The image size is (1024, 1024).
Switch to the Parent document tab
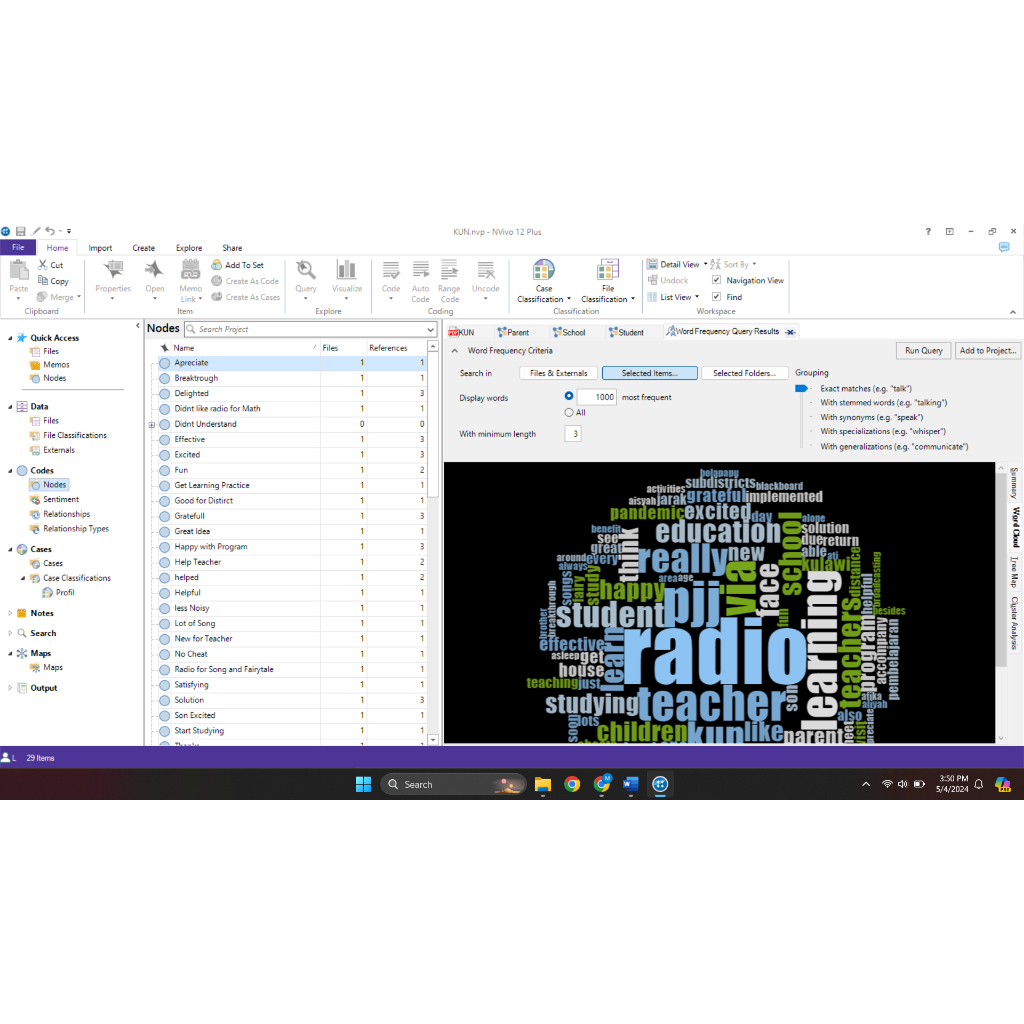513,332
